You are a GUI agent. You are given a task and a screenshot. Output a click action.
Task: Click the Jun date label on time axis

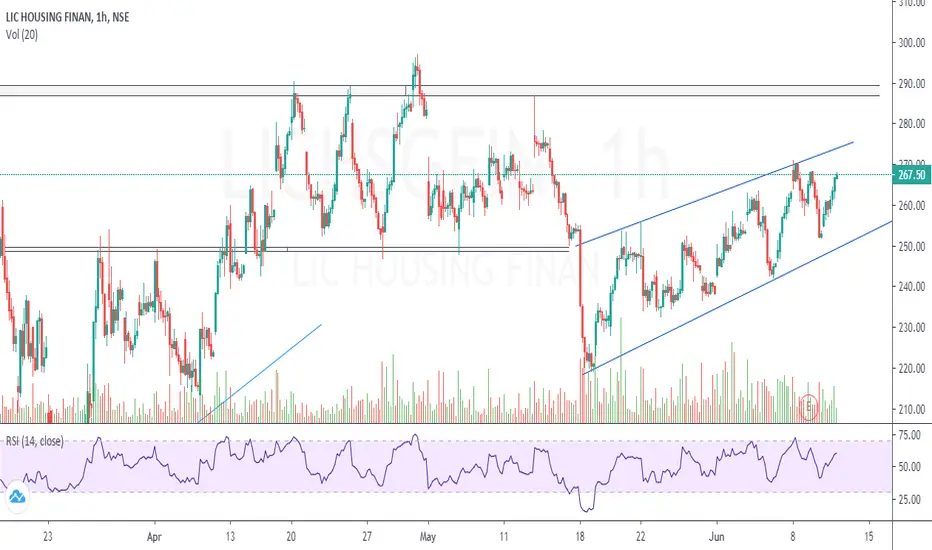(717, 536)
